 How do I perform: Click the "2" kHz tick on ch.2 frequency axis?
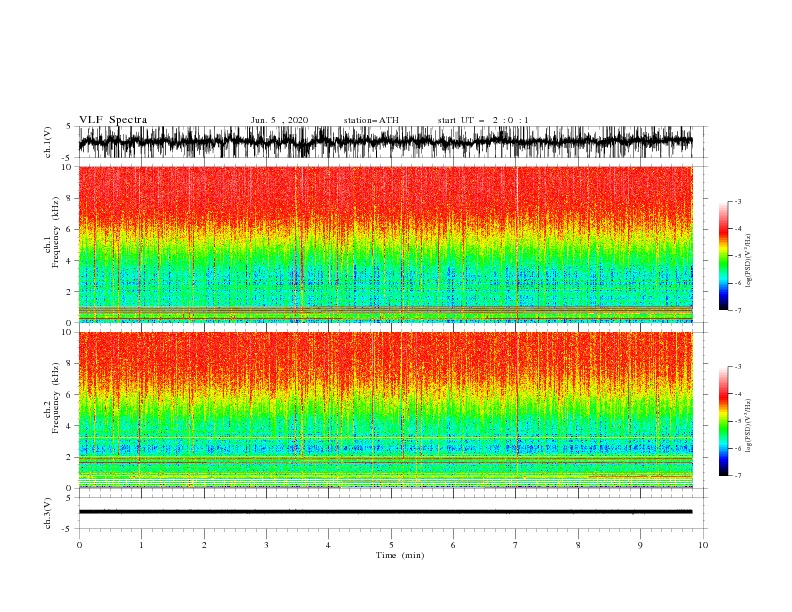click(70, 457)
